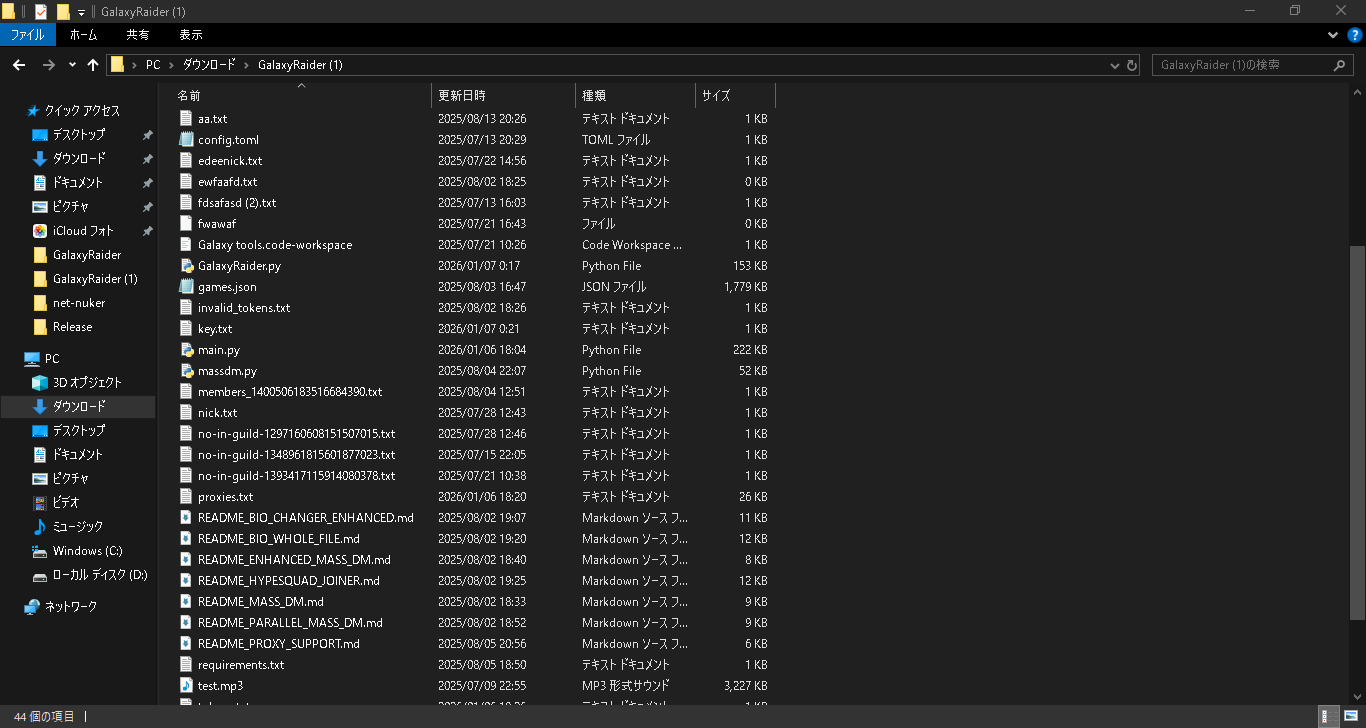This screenshot has height=728, width=1366.
Task: Click the vertical scrollbar in the file list
Action: [x=1357, y=400]
